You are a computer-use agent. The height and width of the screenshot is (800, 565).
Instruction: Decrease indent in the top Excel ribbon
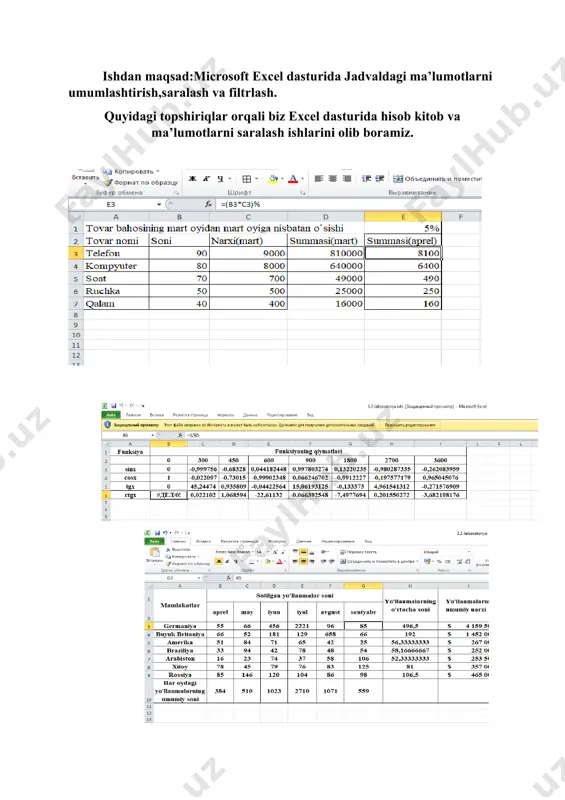tap(366, 179)
